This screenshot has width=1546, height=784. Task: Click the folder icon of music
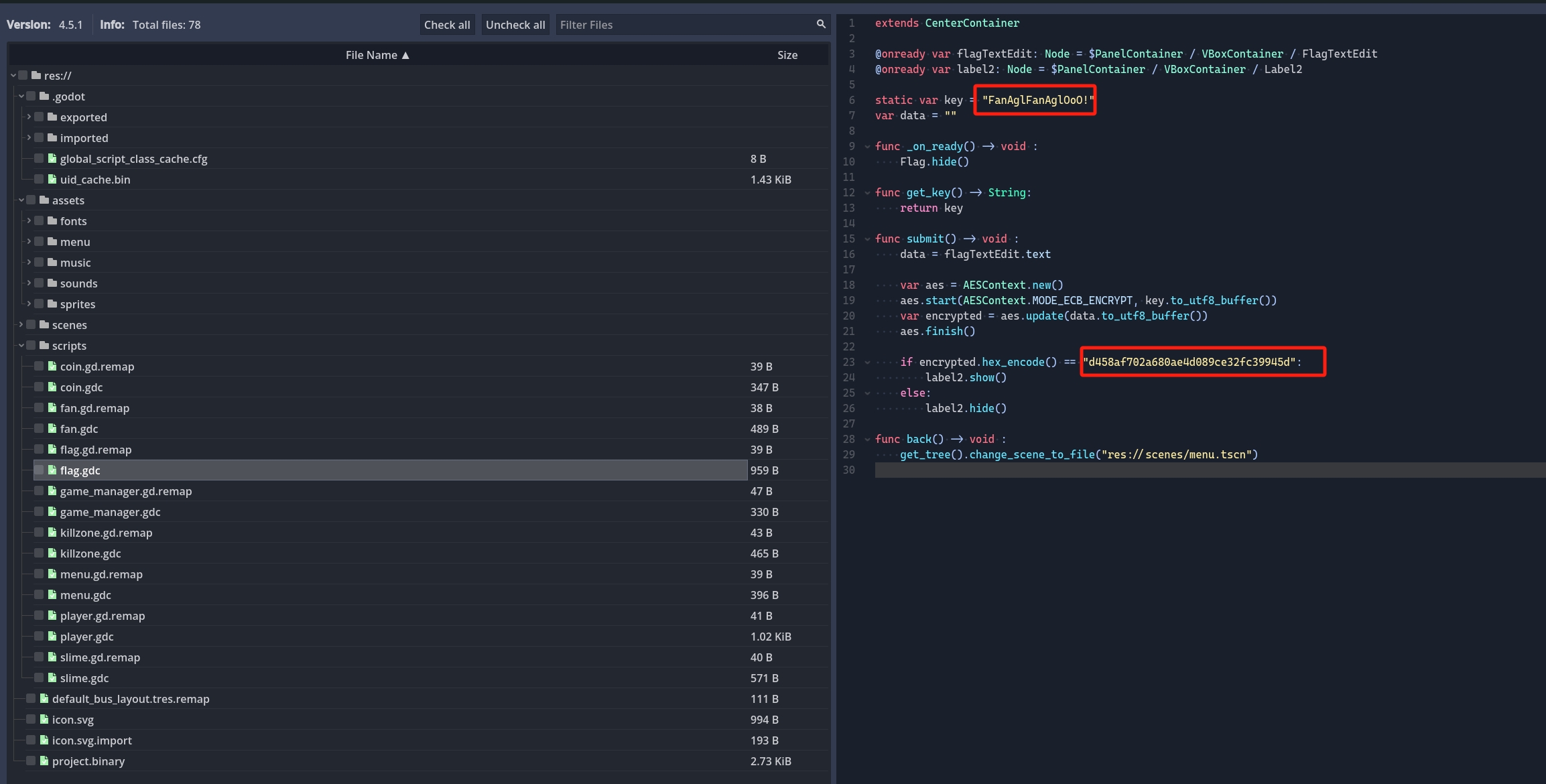pos(52,262)
